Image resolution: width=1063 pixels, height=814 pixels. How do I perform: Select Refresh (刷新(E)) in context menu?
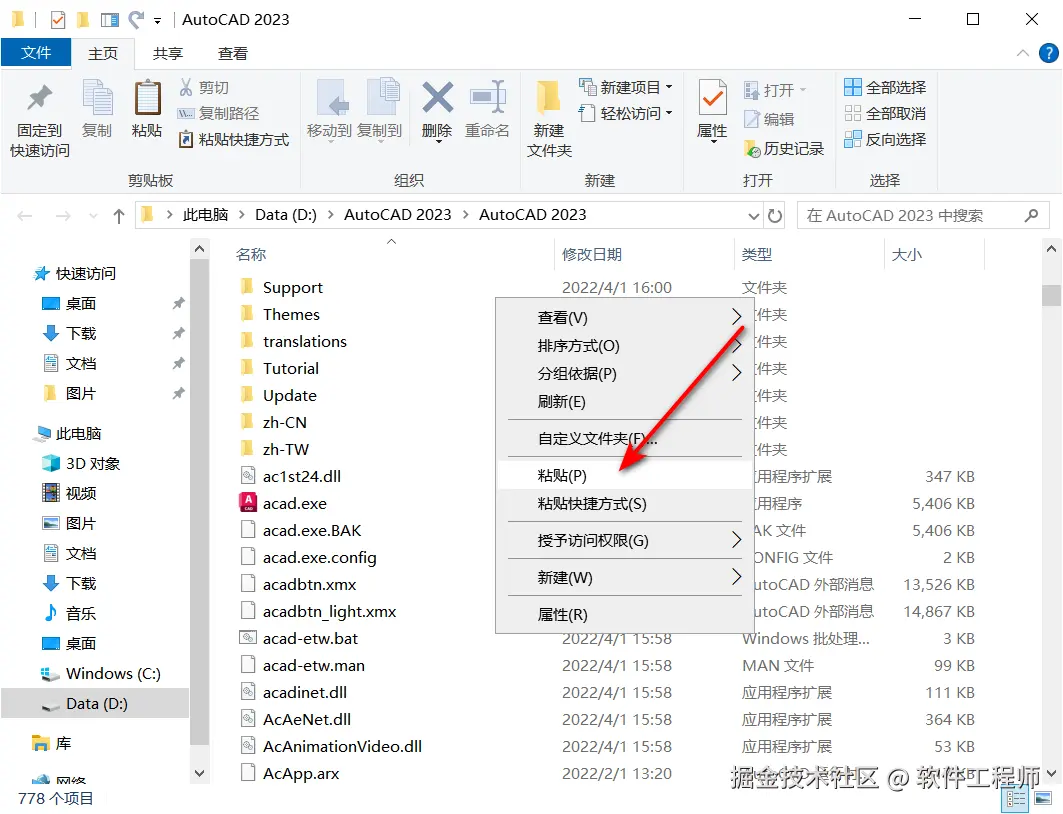[625, 402]
